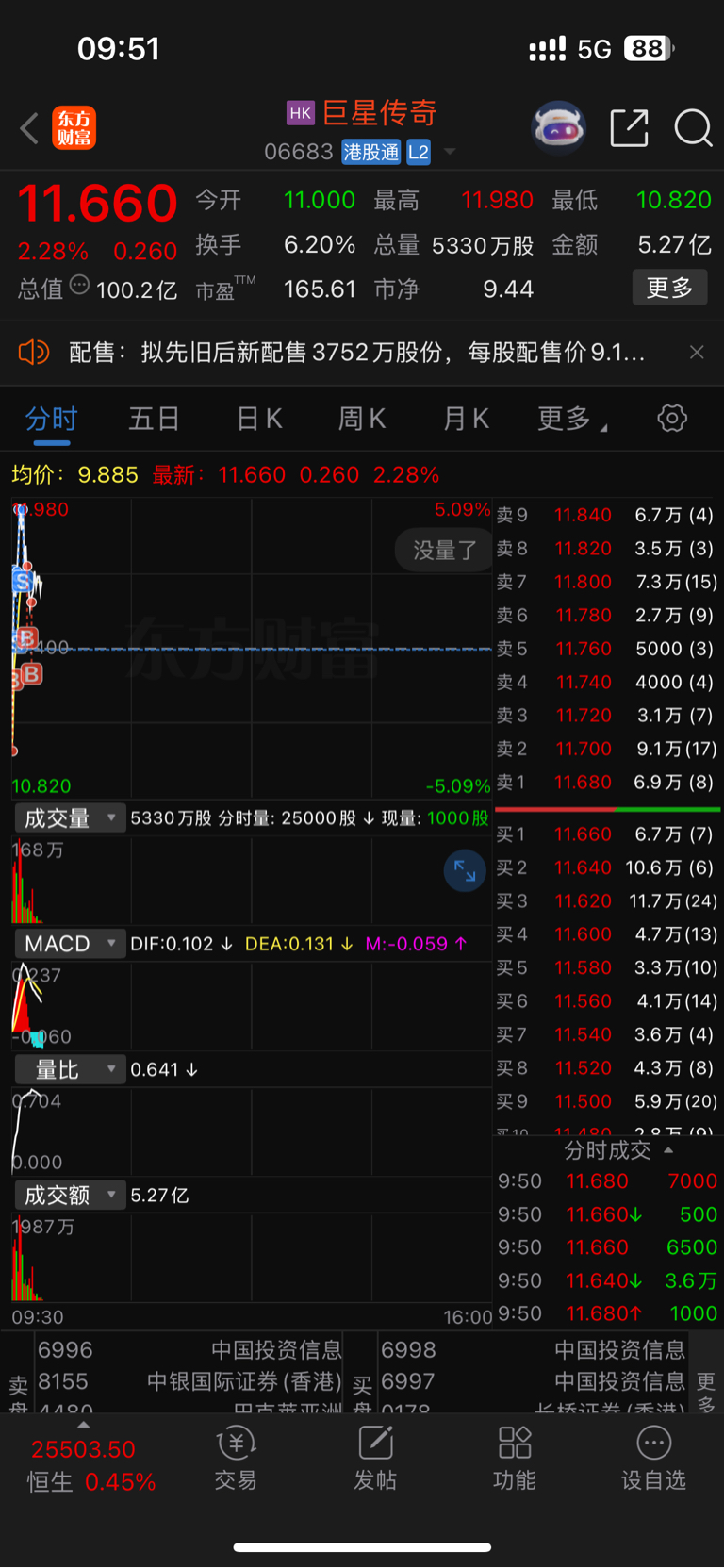Screen dimensions: 724x1568
Task: Tap the lower B buy marker
Action: pos(31,674)
